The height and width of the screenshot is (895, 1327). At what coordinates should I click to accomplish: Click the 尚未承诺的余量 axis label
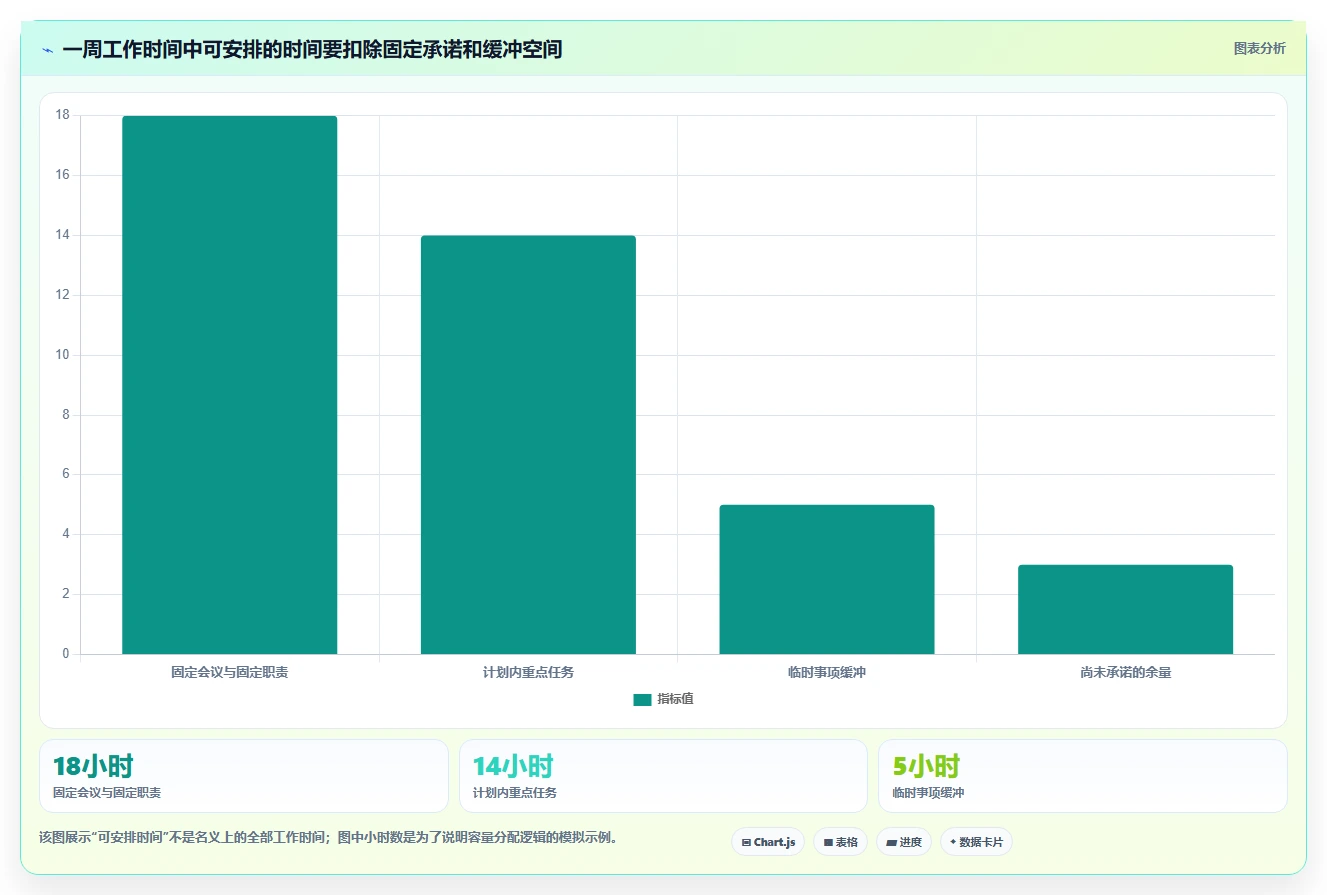pos(1125,673)
